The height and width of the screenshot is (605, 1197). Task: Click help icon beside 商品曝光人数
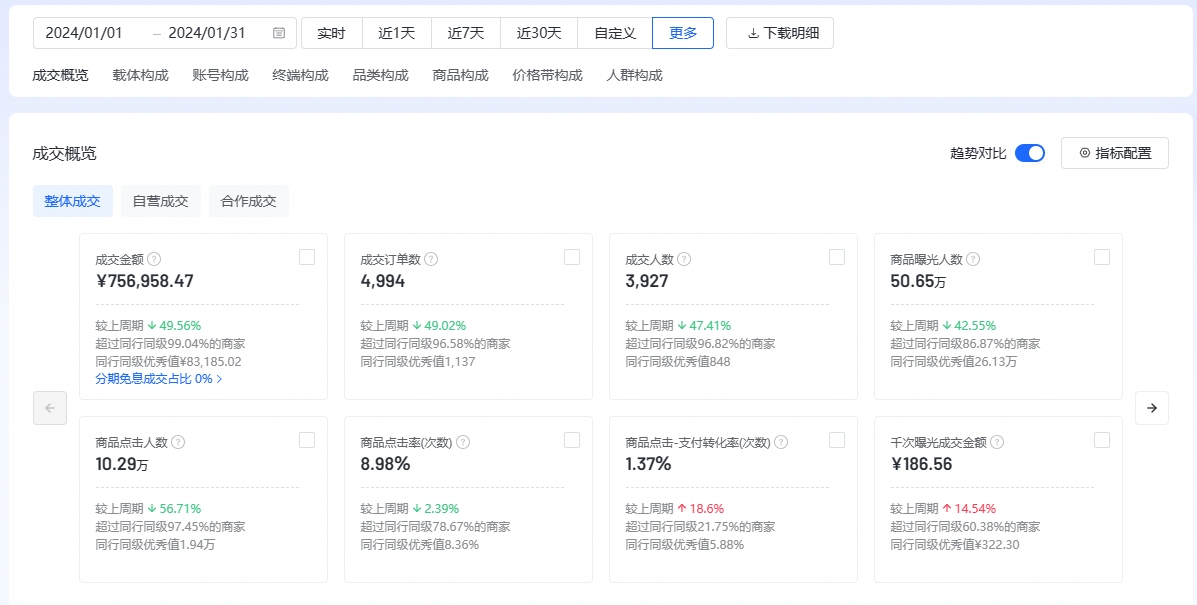coord(973,259)
